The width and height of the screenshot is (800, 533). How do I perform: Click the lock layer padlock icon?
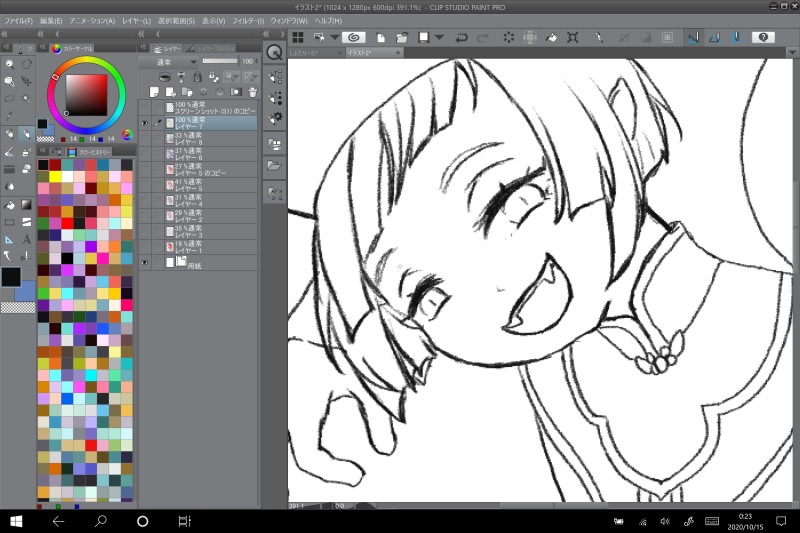[197, 77]
